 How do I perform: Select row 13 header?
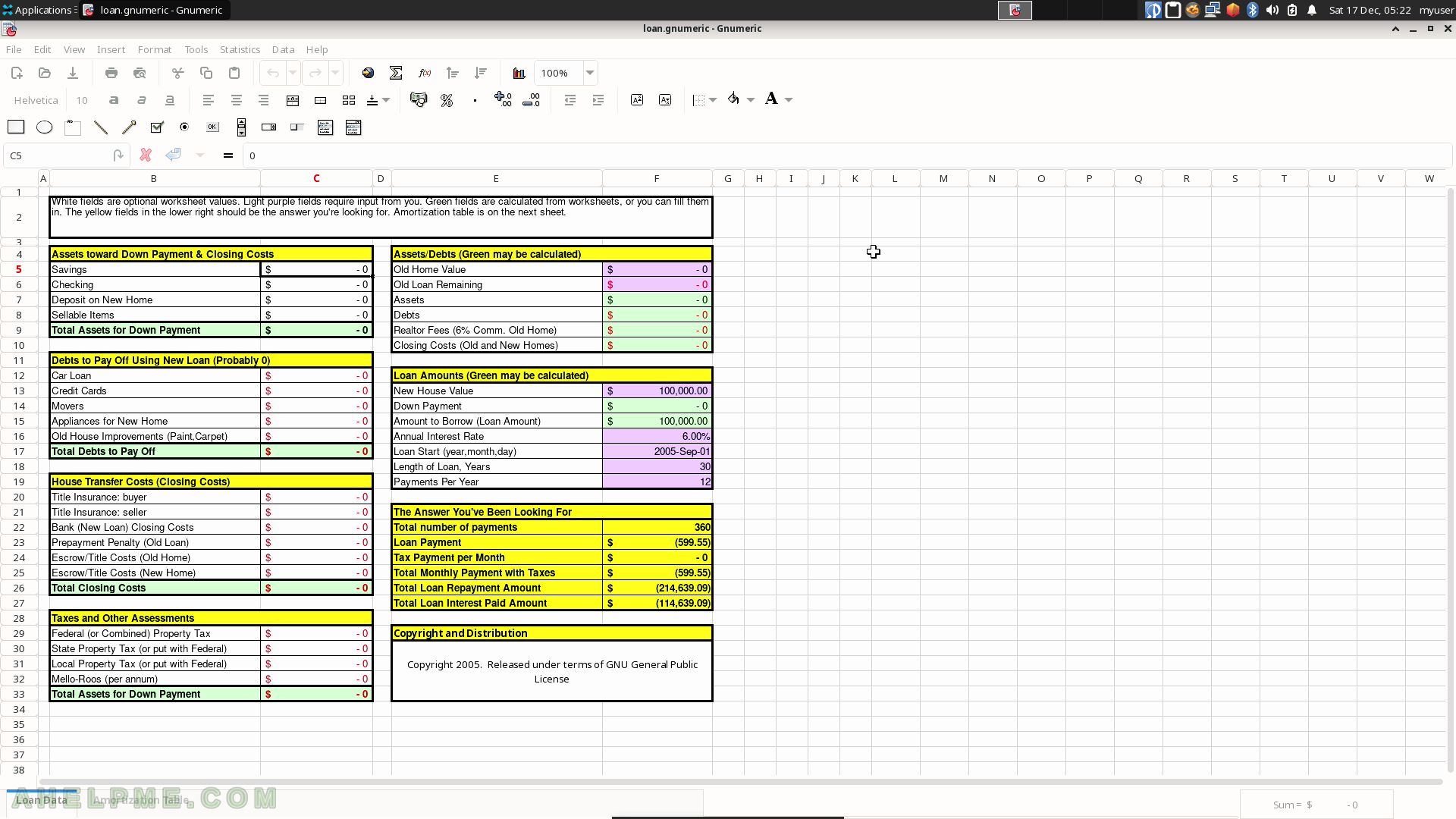click(x=19, y=391)
